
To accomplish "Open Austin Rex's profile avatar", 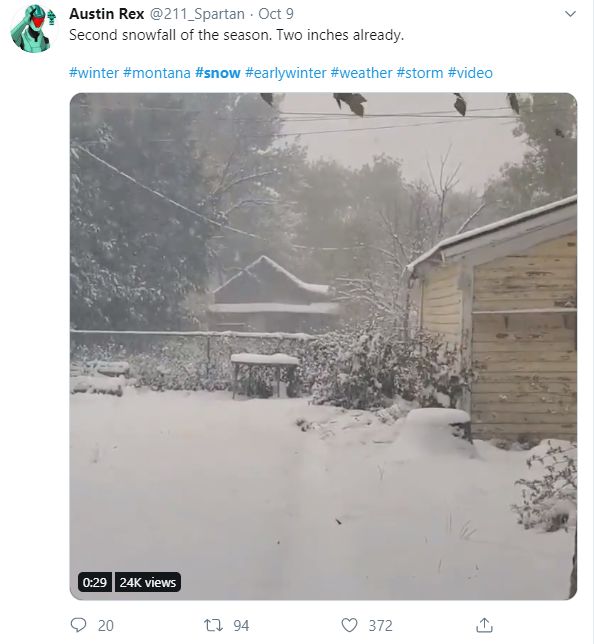I will point(32,28).
